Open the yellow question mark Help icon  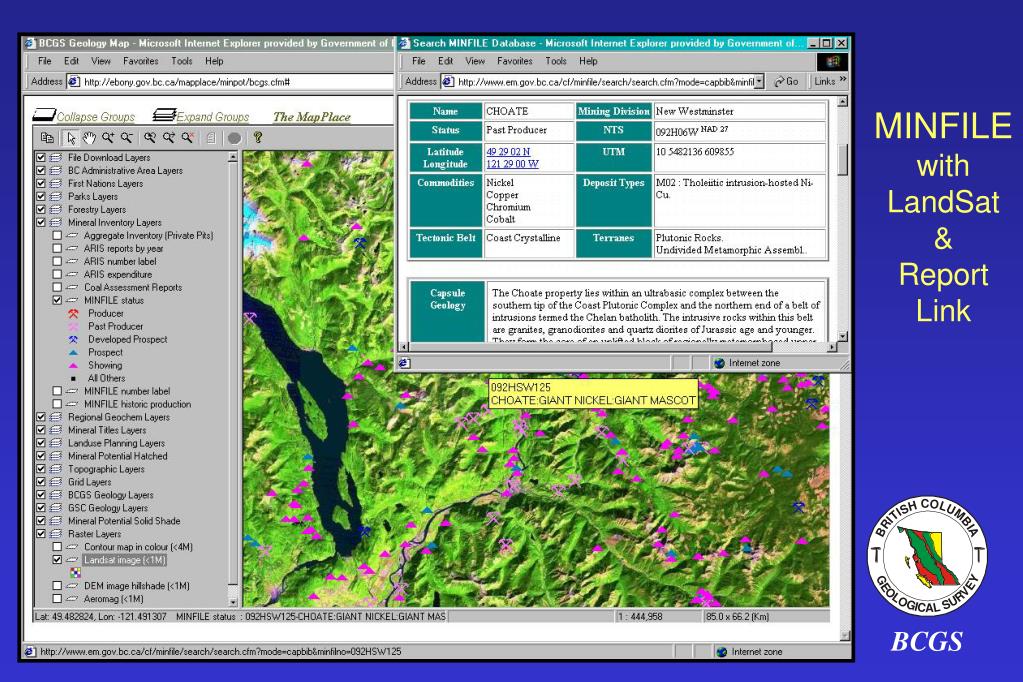[x=258, y=138]
